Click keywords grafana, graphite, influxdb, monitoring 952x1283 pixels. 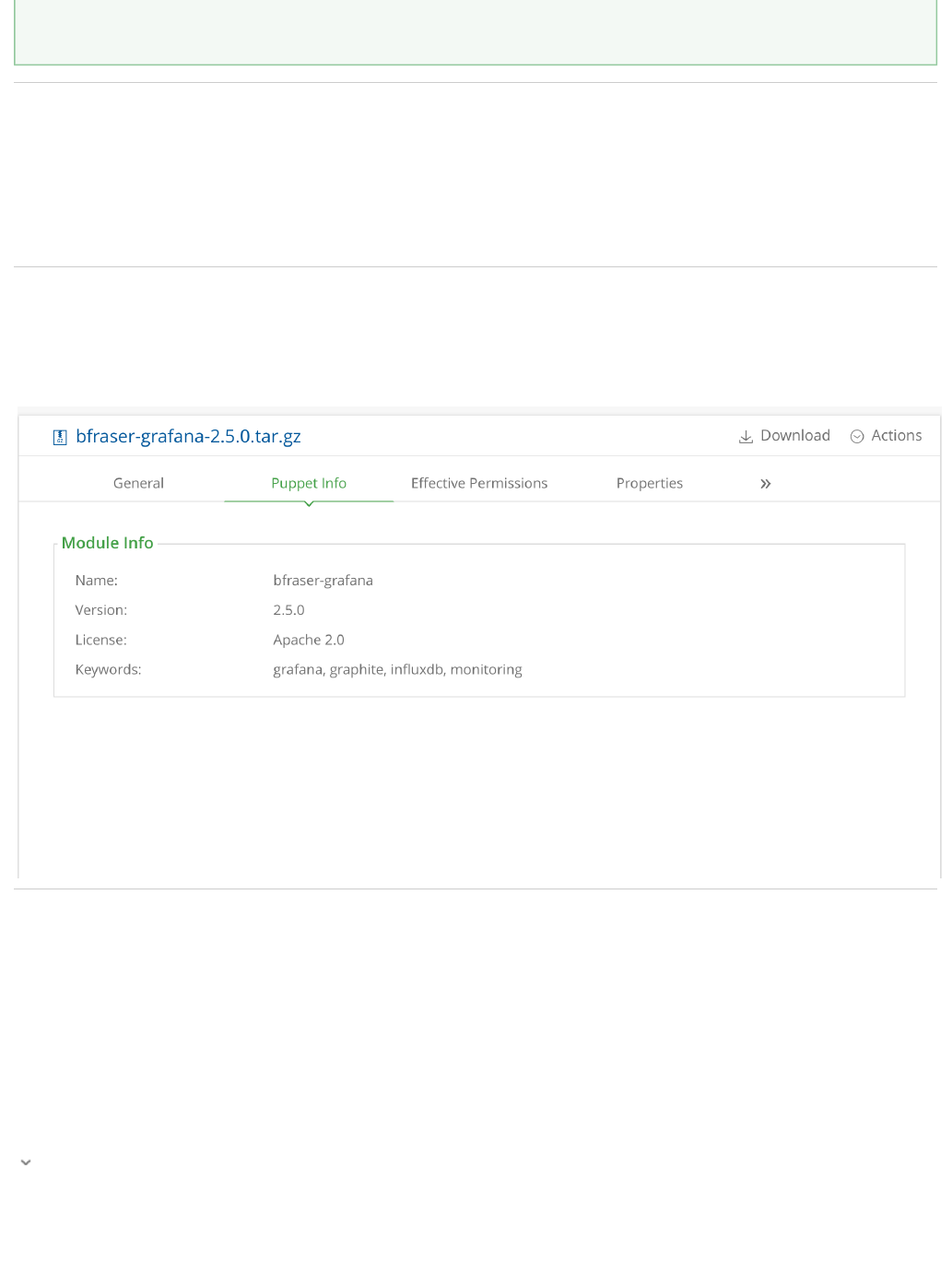pos(397,670)
